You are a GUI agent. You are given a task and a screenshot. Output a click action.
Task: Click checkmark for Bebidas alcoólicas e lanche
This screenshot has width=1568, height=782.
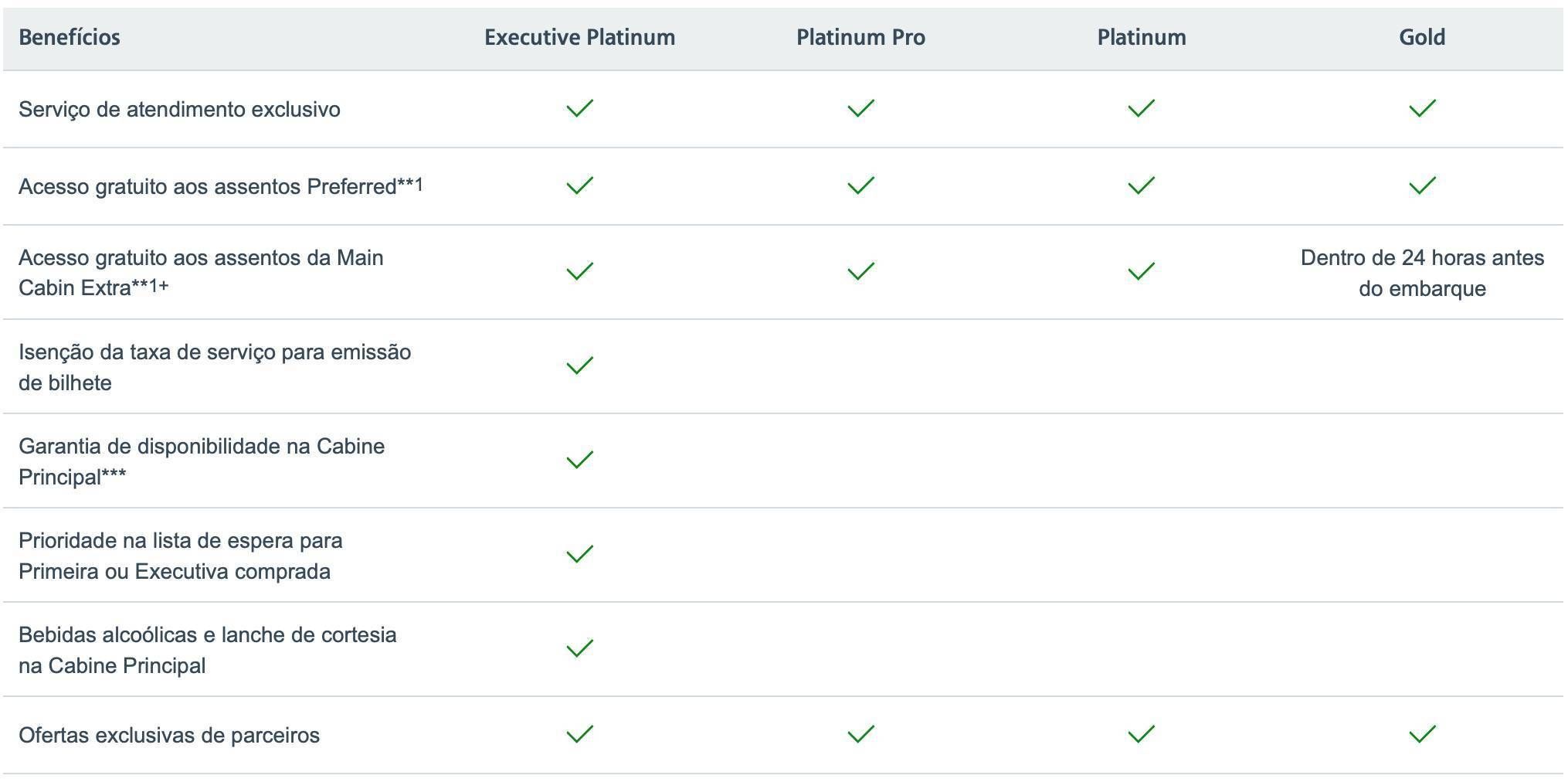[x=579, y=648]
